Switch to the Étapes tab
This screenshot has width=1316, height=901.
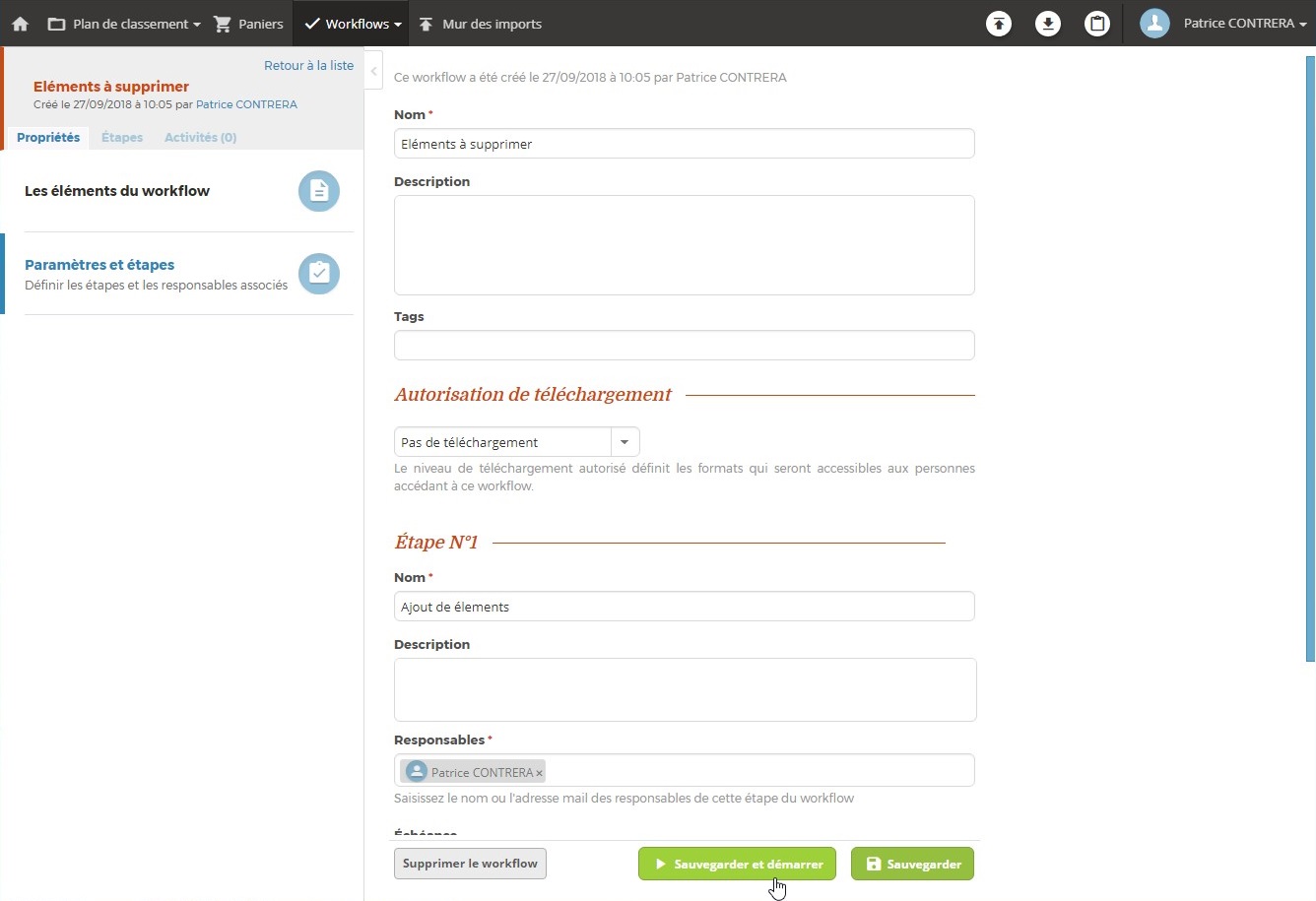[x=121, y=137]
